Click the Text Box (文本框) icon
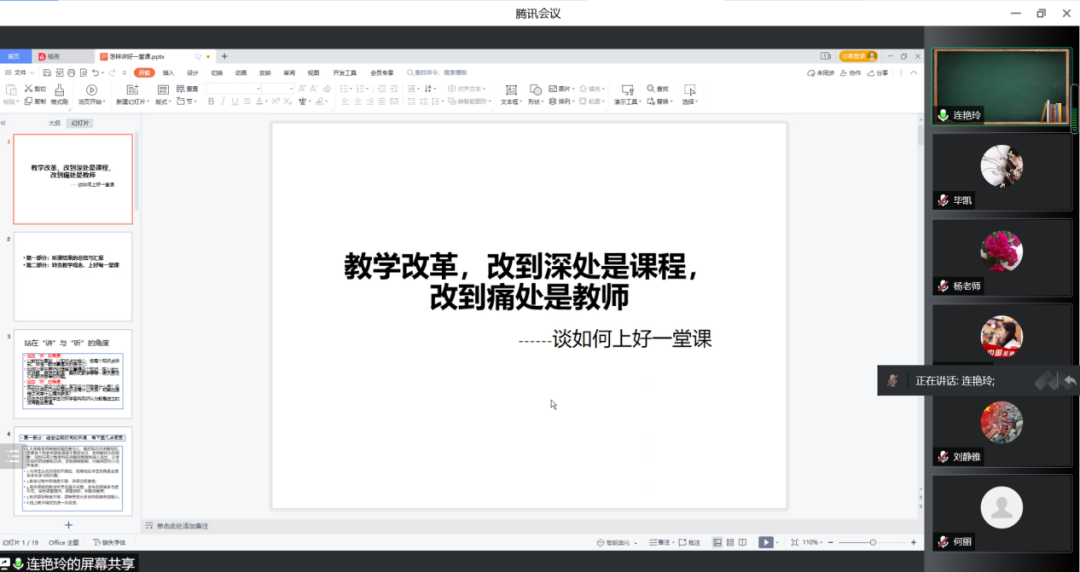The width and height of the screenshot is (1080, 572). pyautogui.click(x=511, y=90)
